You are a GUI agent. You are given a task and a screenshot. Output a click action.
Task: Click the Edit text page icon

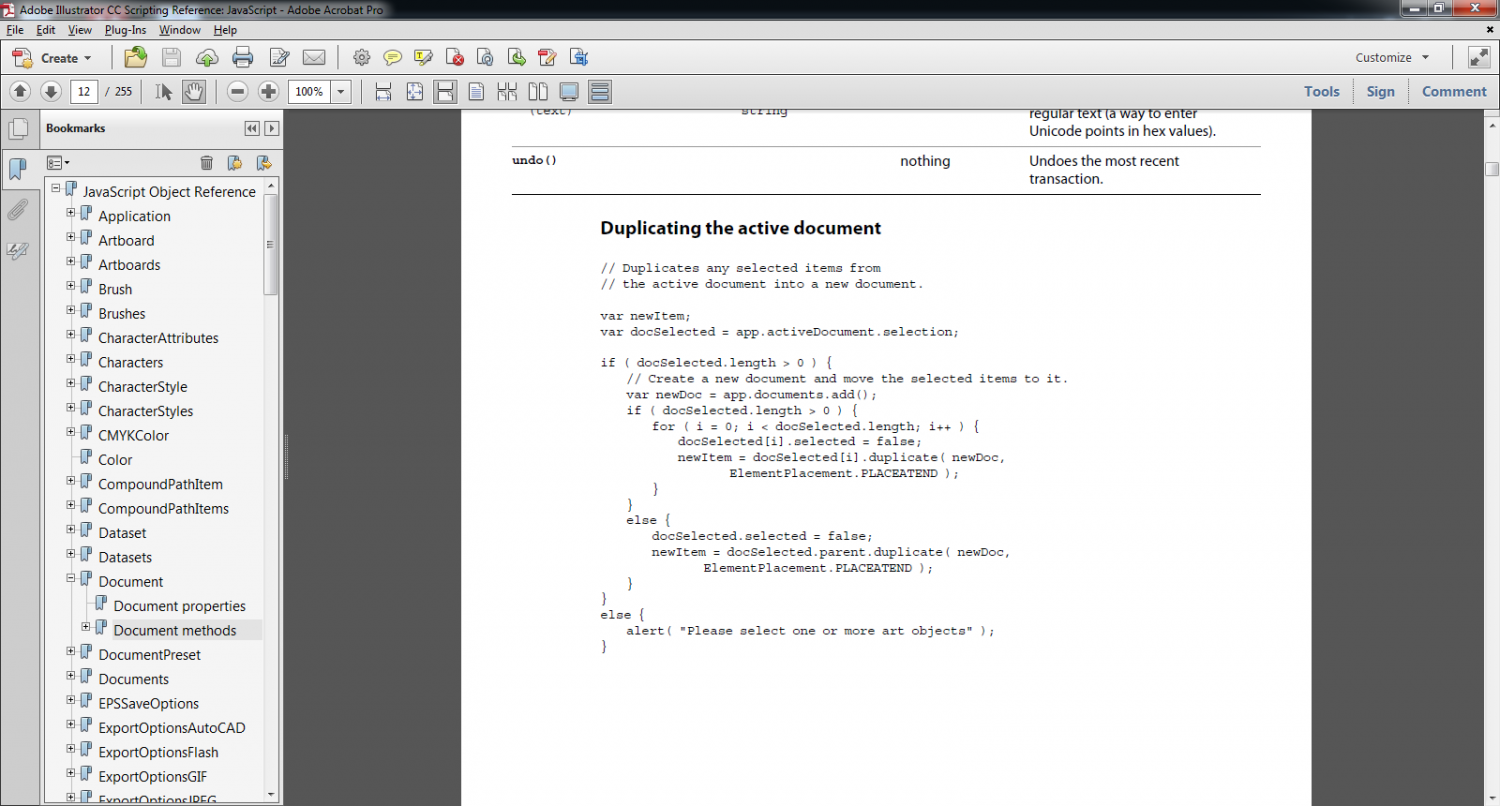[x=279, y=57]
